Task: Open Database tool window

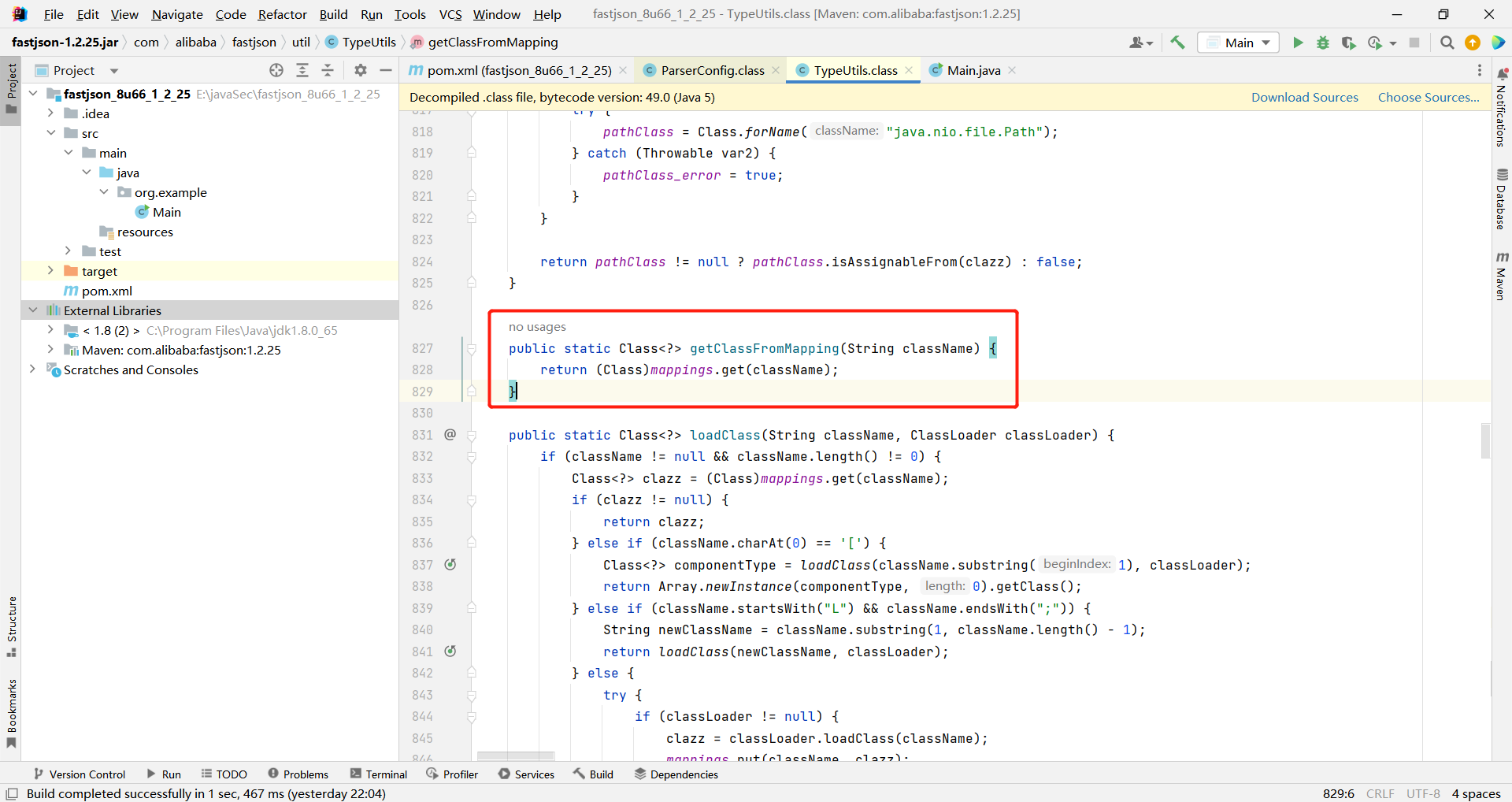Action: [1502, 199]
